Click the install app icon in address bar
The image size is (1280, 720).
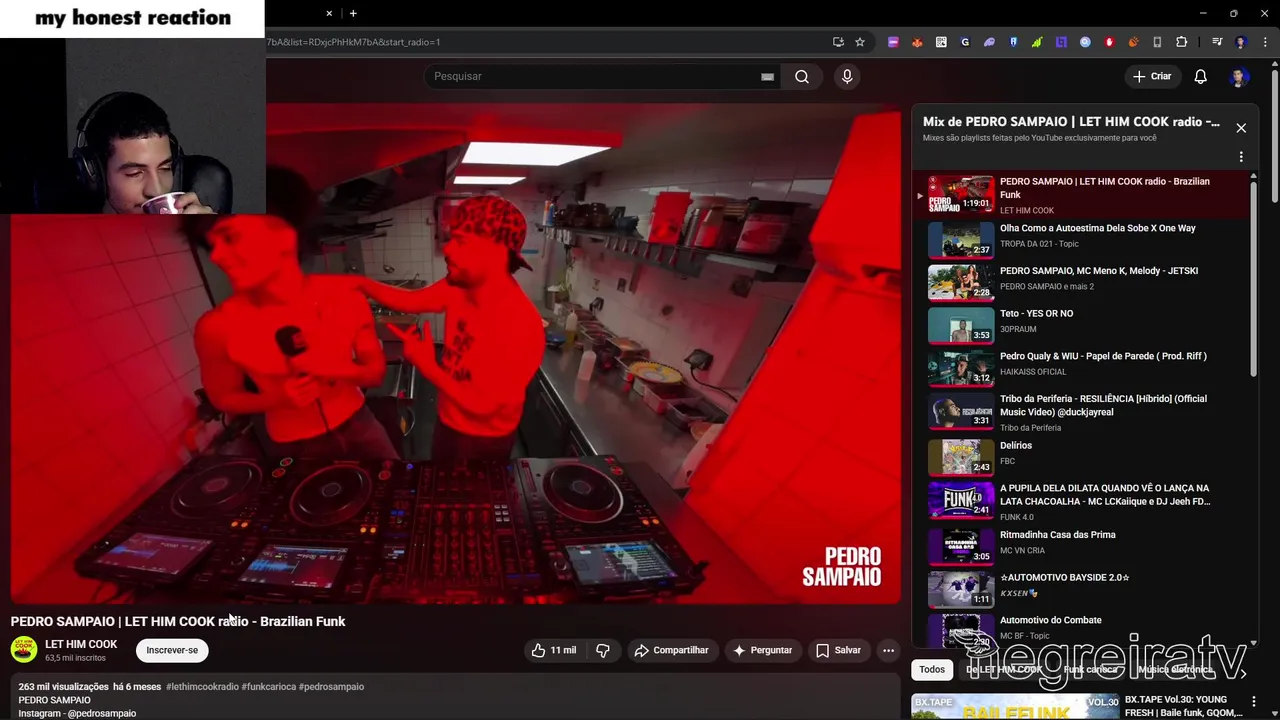tap(838, 42)
